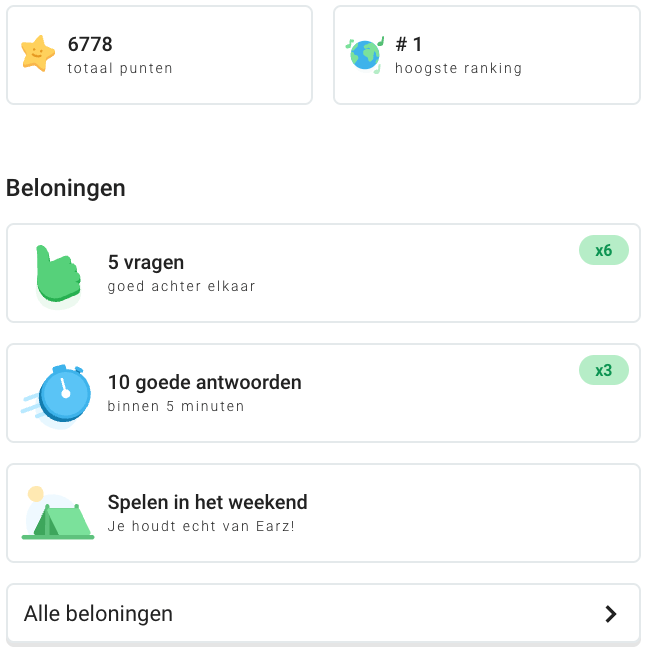The width and height of the screenshot is (647, 648).
Task: Click the Je houdt echt van Earz text
Action: tap(201, 525)
